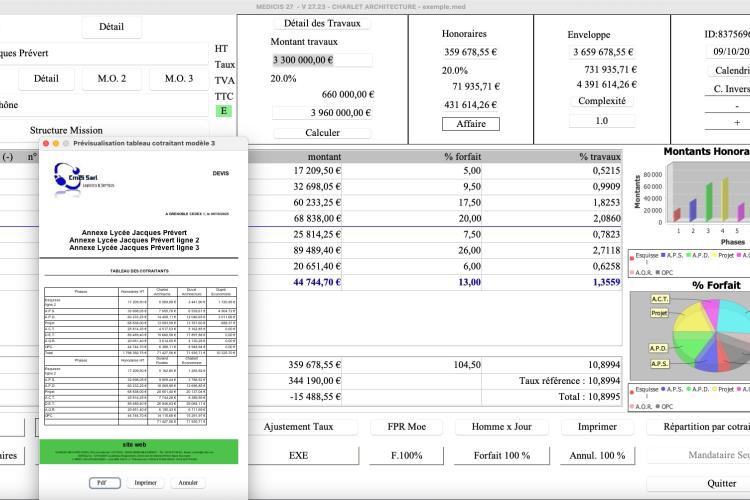Open FPR Moe
This screenshot has width=750, height=500.
tap(407, 427)
